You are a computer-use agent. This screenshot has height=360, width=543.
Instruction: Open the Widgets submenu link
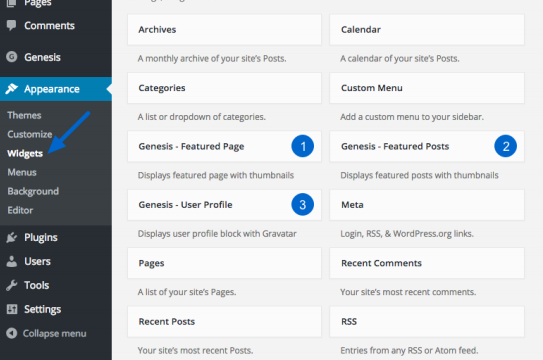point(25,153)
